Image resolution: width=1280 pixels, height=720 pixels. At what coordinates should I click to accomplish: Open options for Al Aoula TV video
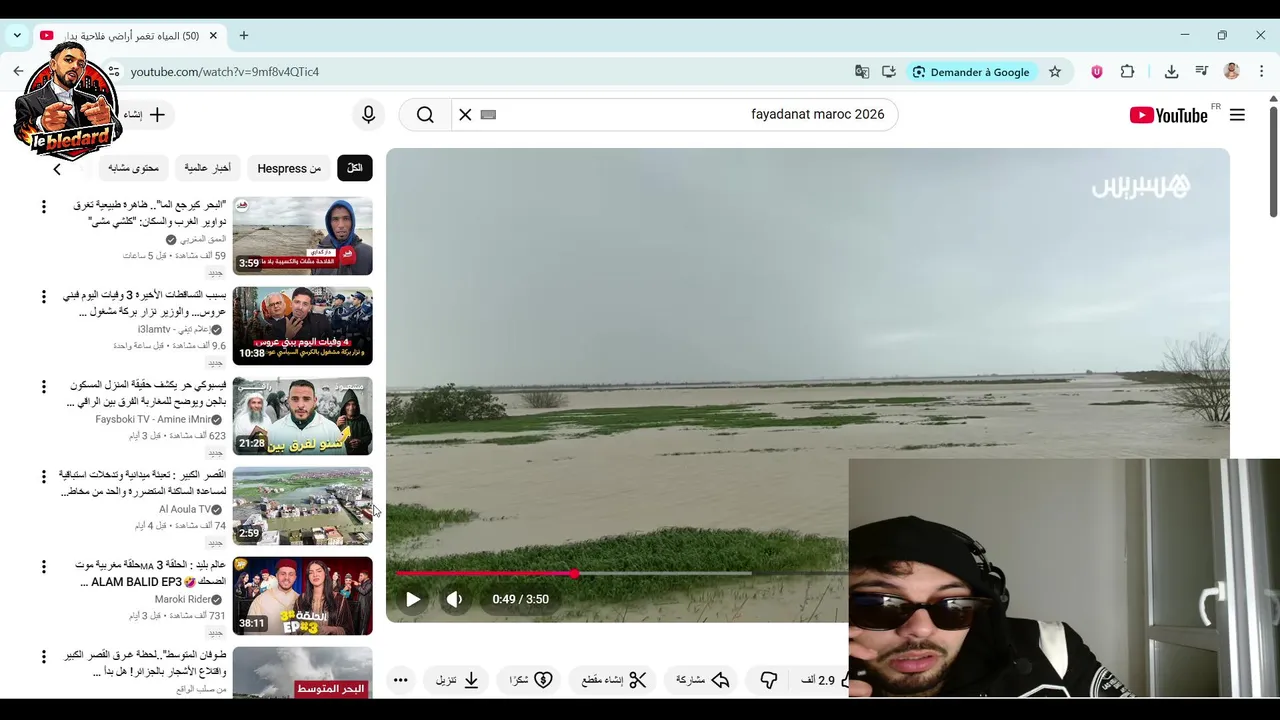point(43,477)
